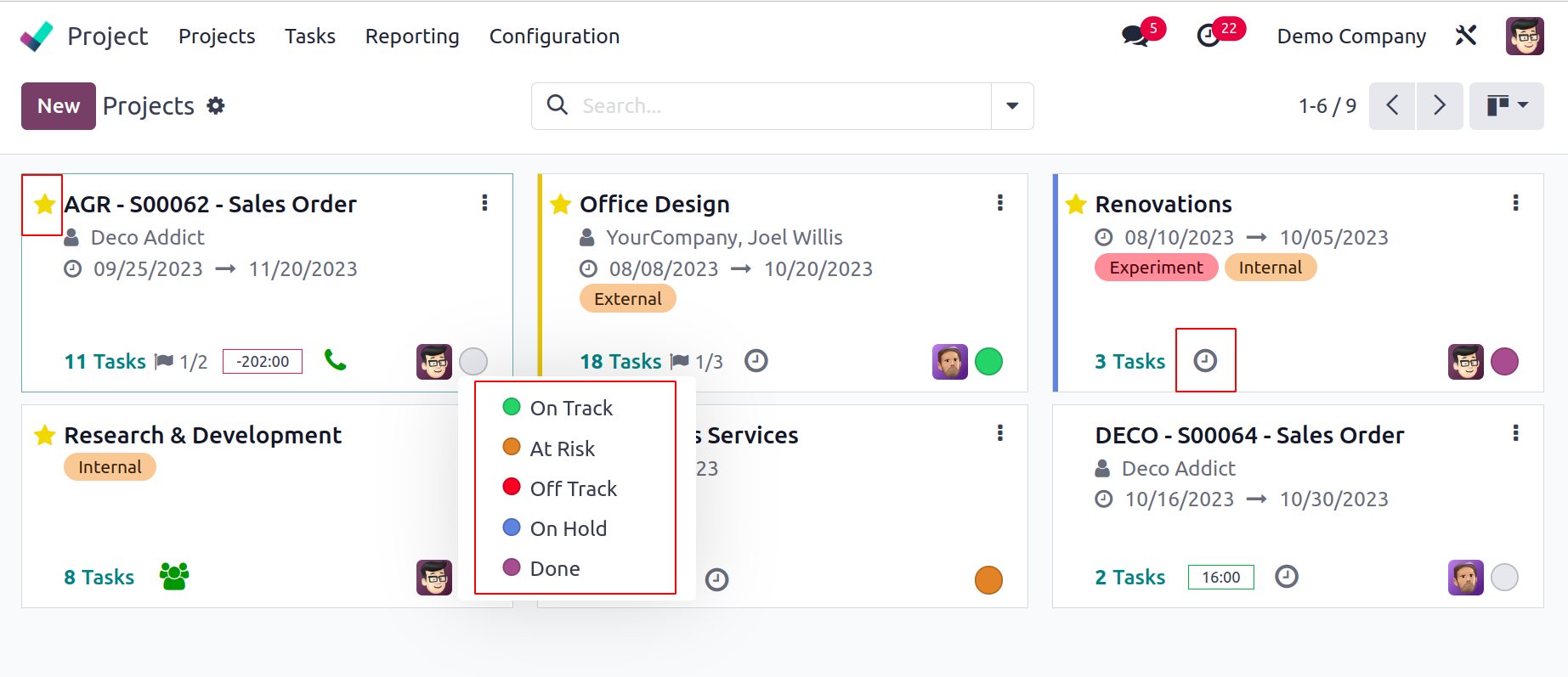The height and width of the screenshot is (677, 1568).
Task: Open the three-dot menu on AGR - S00062 card
Action: 484,203
